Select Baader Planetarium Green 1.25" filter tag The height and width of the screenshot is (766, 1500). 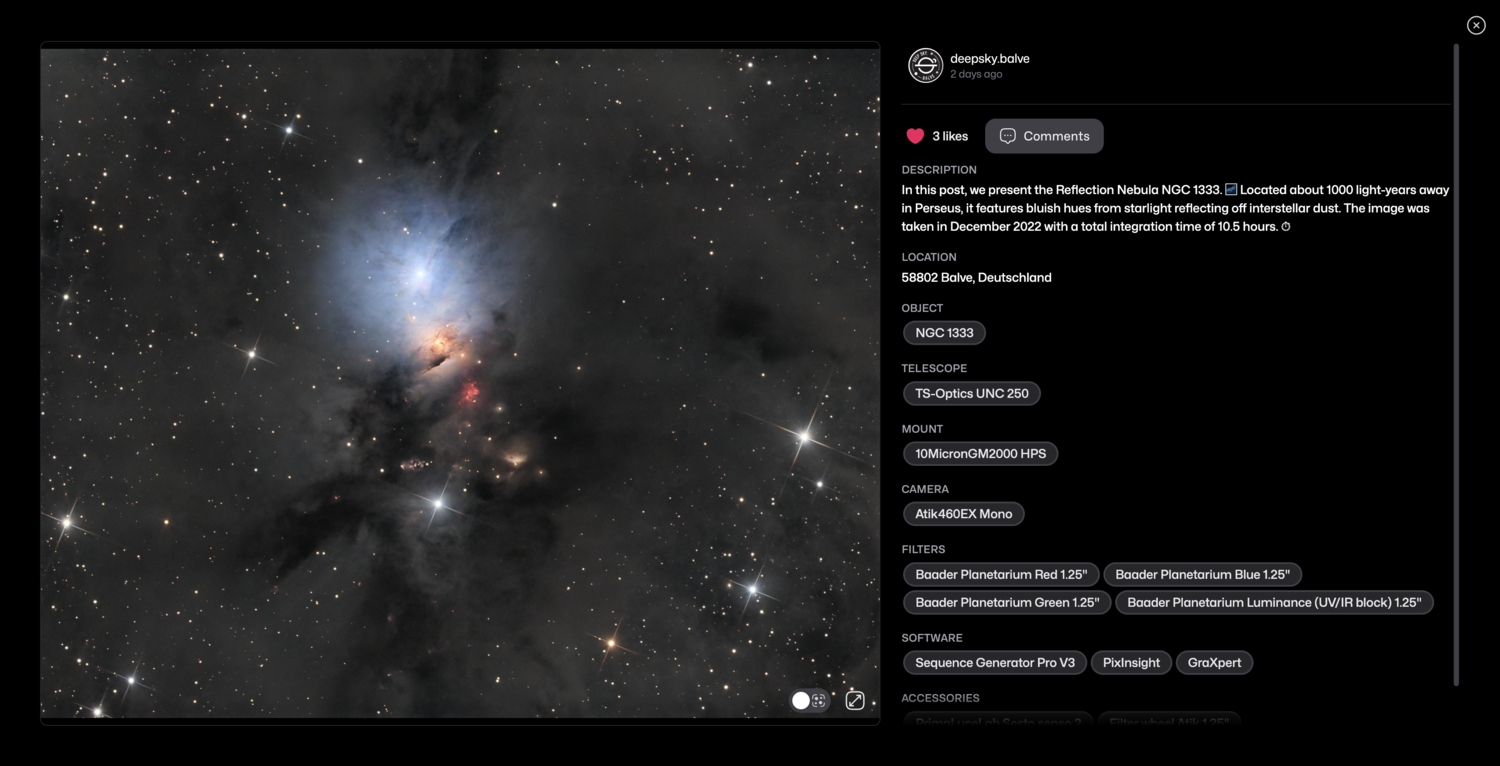click(x=1006, y=603)
